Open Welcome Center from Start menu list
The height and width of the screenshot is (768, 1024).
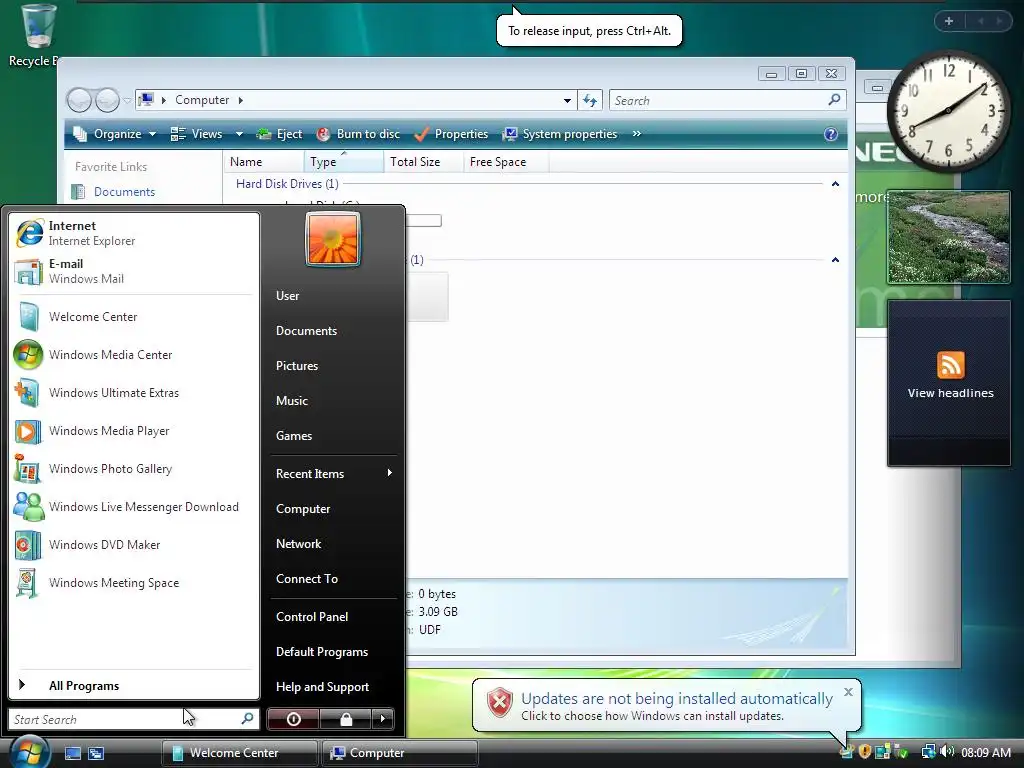134,317
